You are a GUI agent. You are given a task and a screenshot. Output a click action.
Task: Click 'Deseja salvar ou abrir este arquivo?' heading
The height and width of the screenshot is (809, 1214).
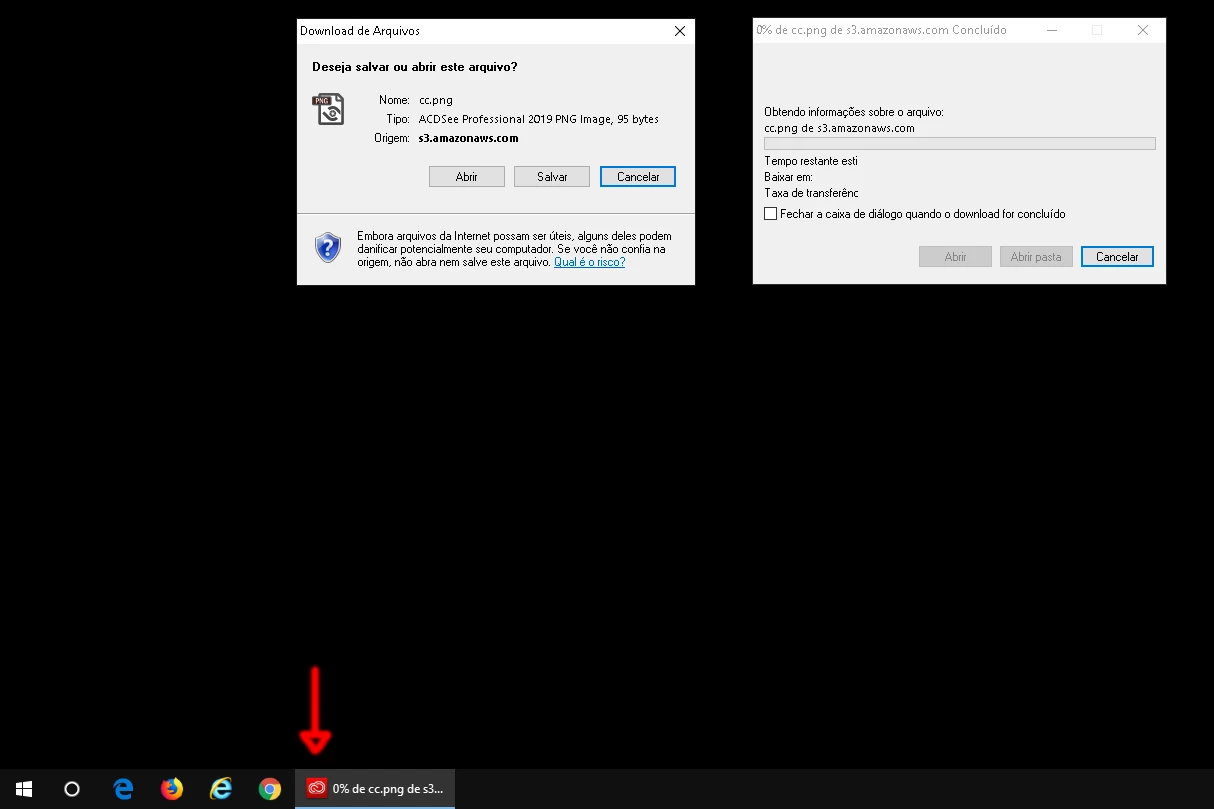414,67
